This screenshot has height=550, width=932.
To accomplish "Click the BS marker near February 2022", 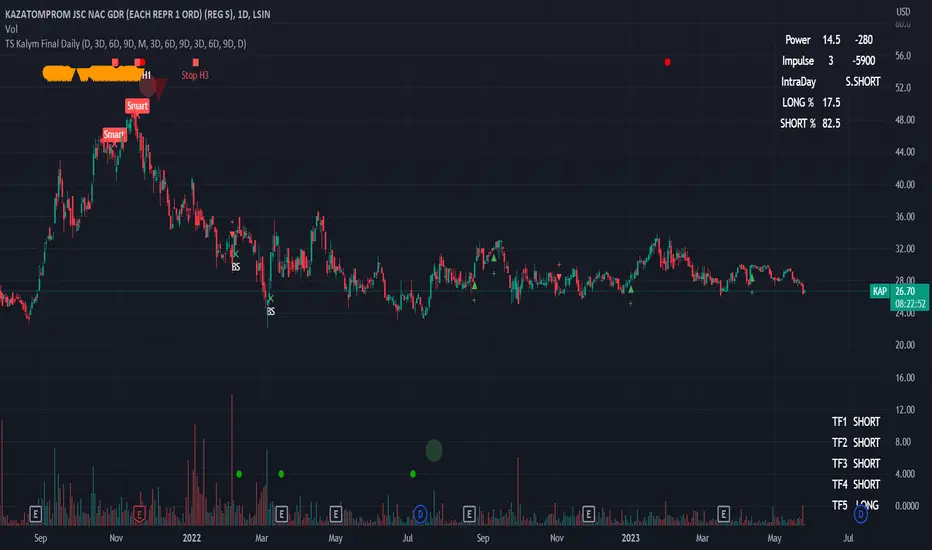I will (x=236, y=267).
